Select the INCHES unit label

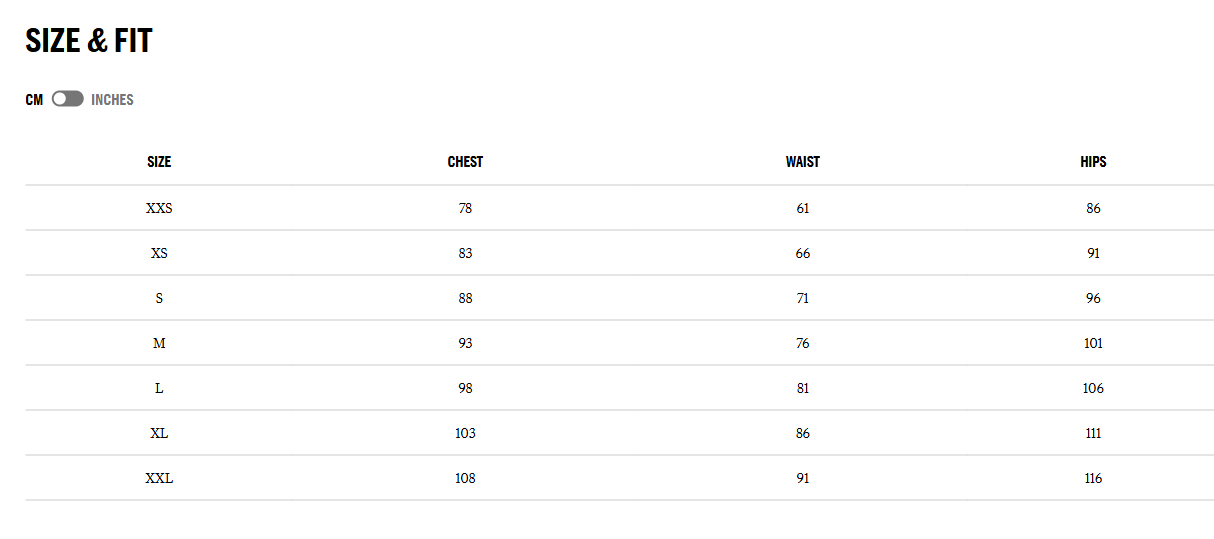coord(112,100)
